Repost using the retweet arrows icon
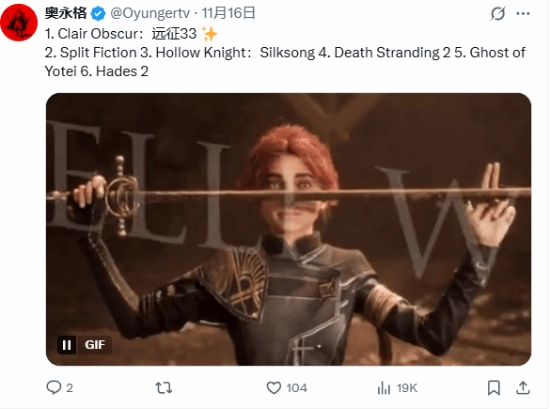 point(163,388)
